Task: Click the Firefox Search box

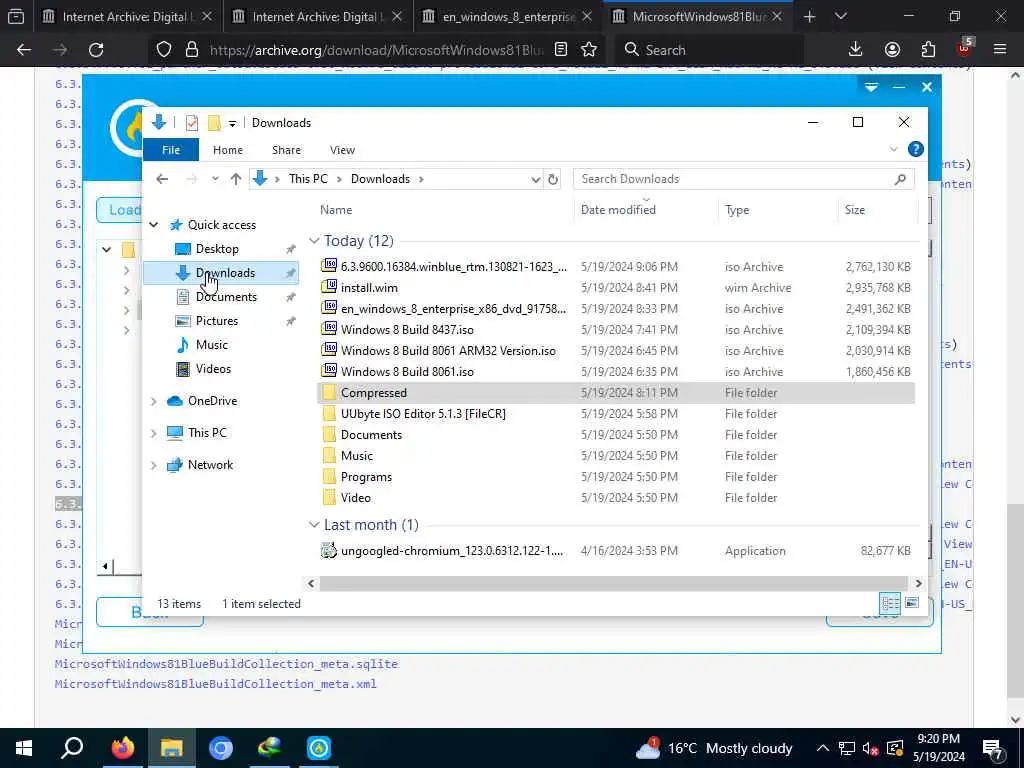Action: (x=710, y=50)
